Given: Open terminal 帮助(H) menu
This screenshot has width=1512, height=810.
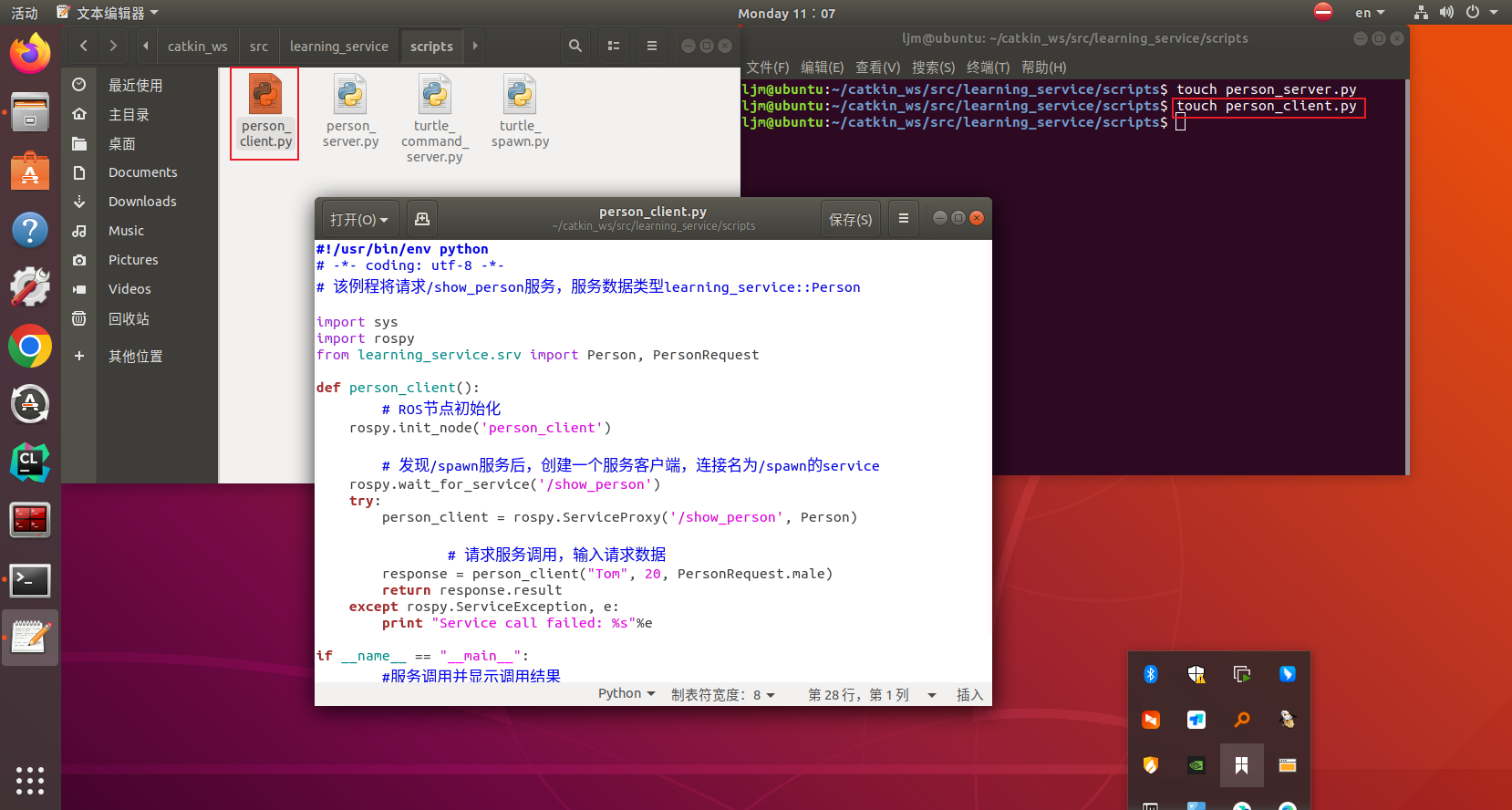Looking at the screenshot, I should (1044, 67).
